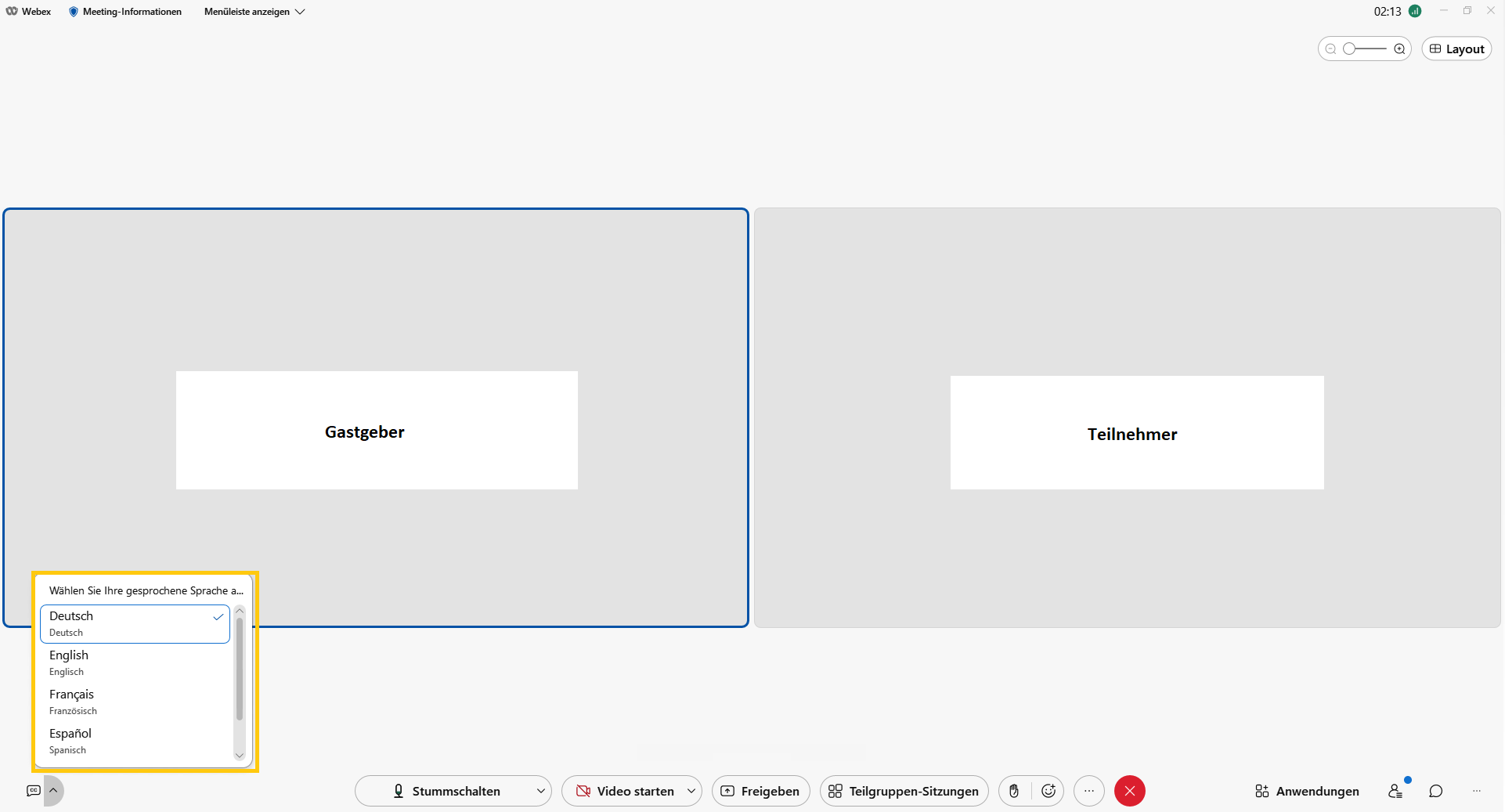
Task: Open the participants panel icon
Action: 1395,791
